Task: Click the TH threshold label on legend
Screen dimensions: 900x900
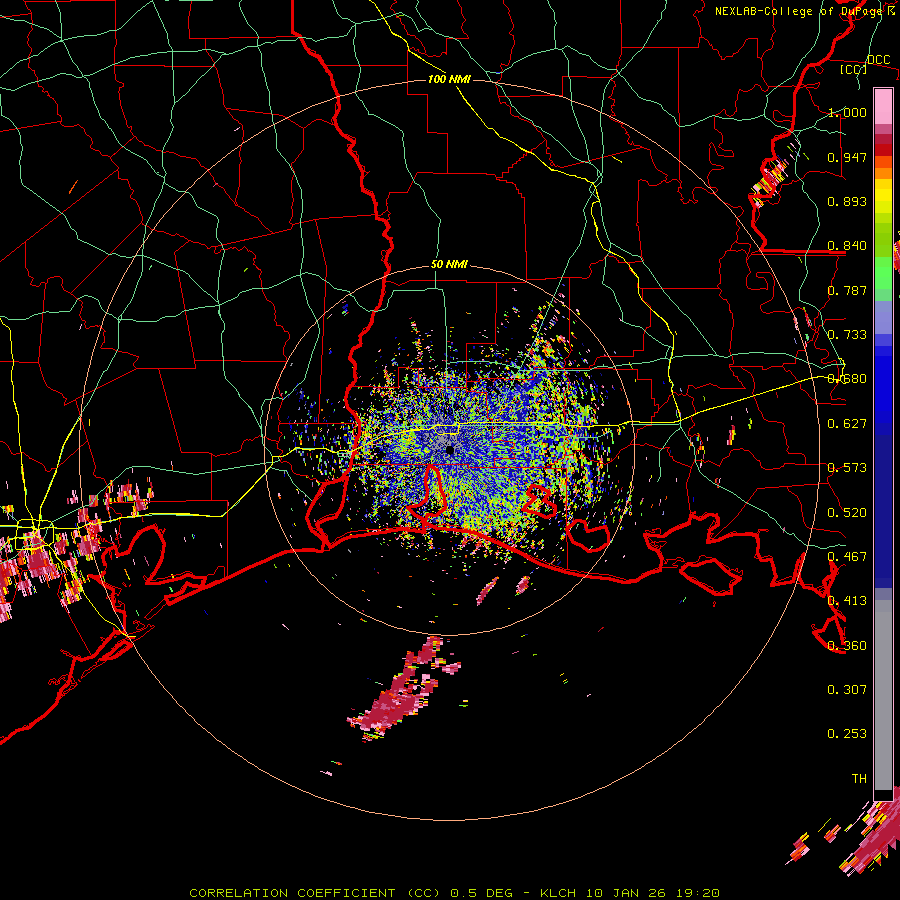Action: (859, 779)
